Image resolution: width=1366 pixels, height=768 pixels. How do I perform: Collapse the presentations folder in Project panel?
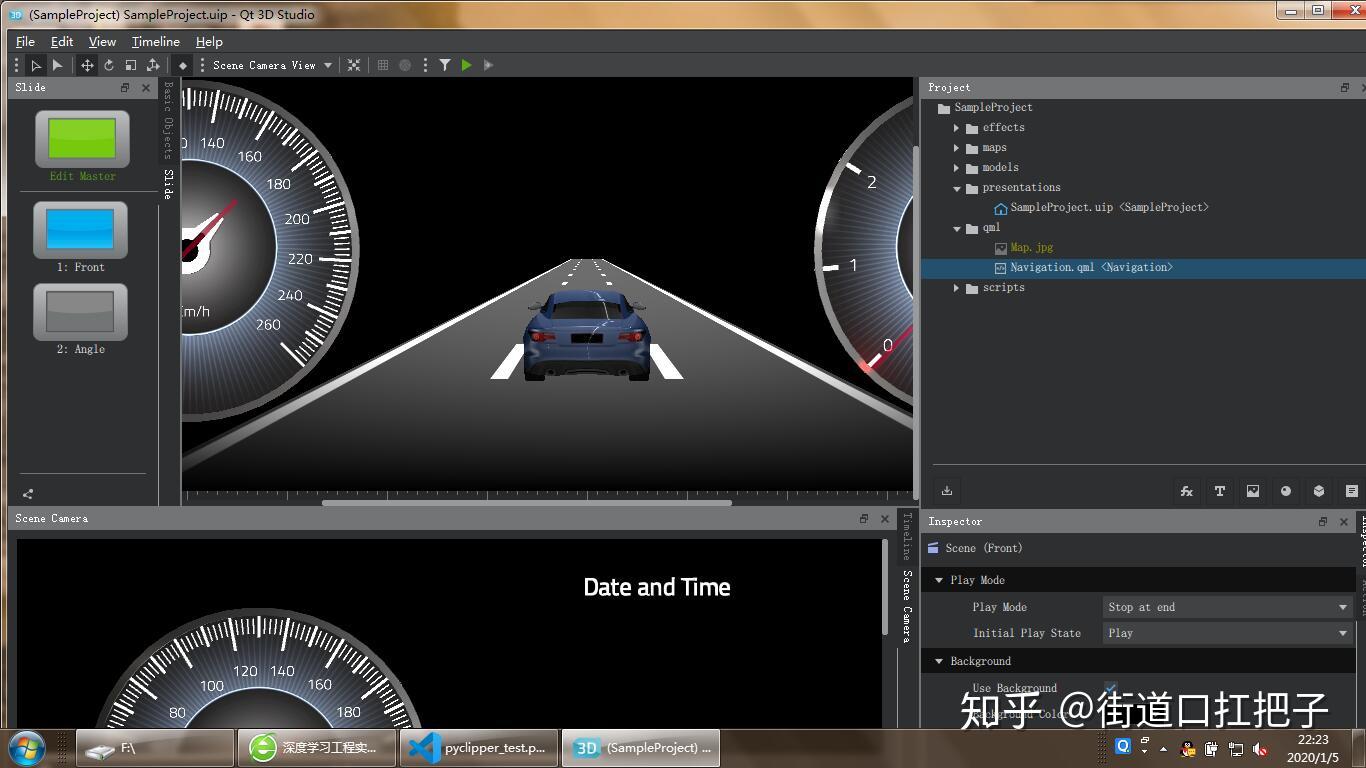[957, 187]
